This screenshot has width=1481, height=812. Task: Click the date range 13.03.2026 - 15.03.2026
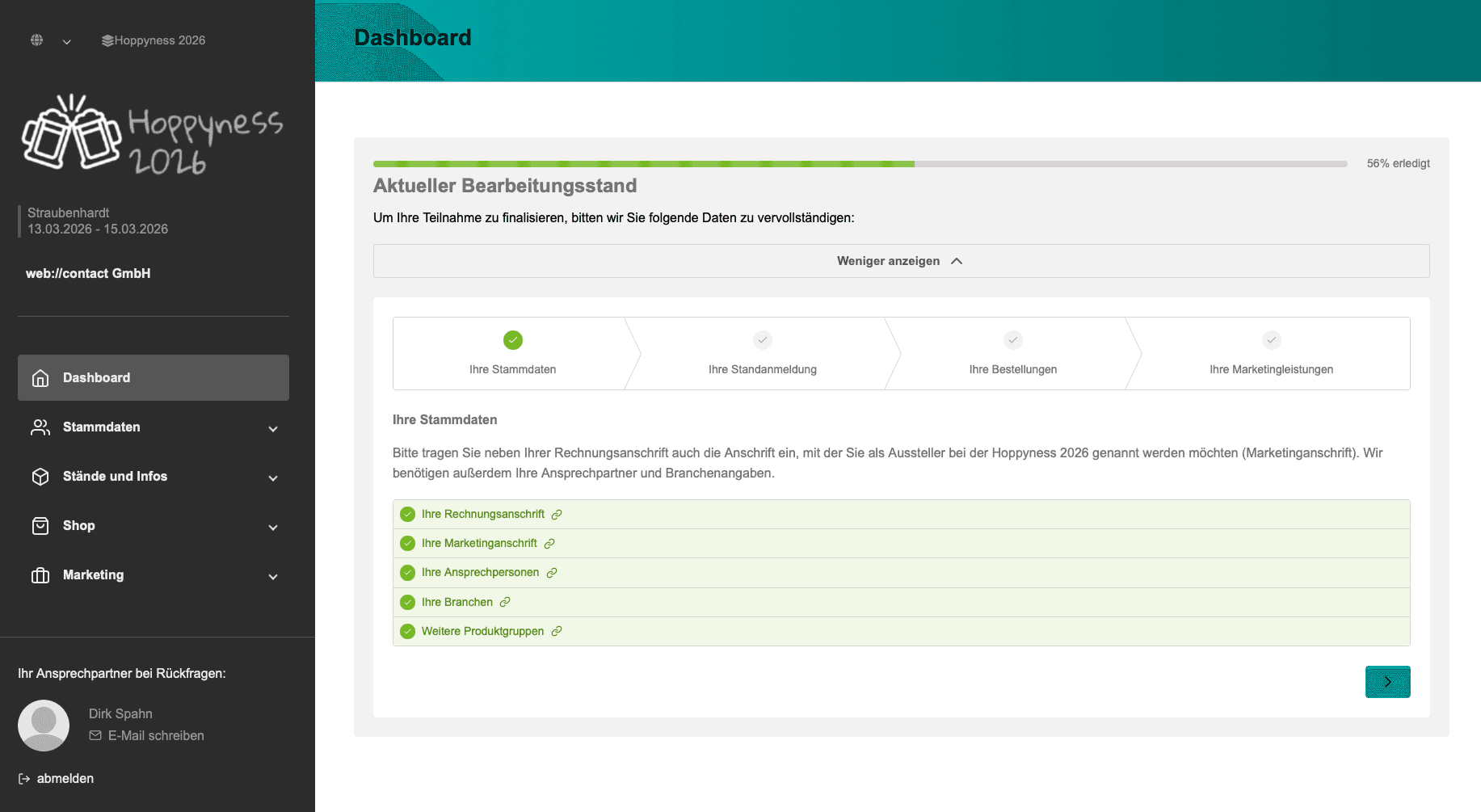click(98, 229)
